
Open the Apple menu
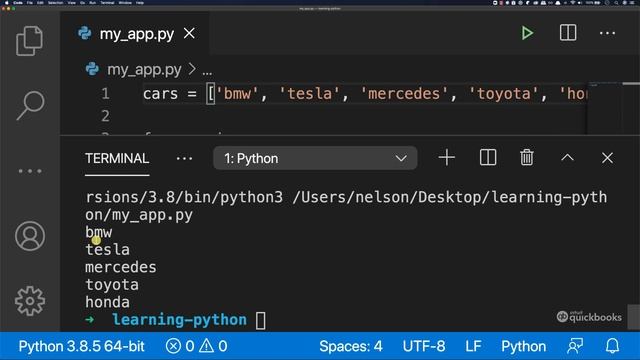pos(7,2)
